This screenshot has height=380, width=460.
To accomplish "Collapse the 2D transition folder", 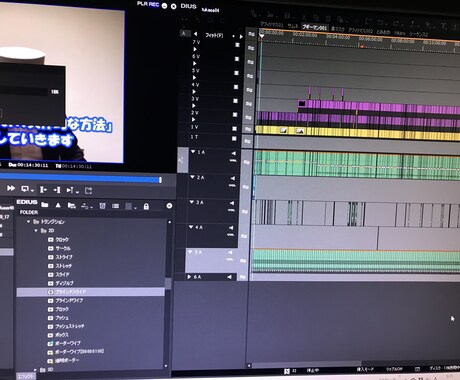I will pyautogui.click(x=36, y=230).
